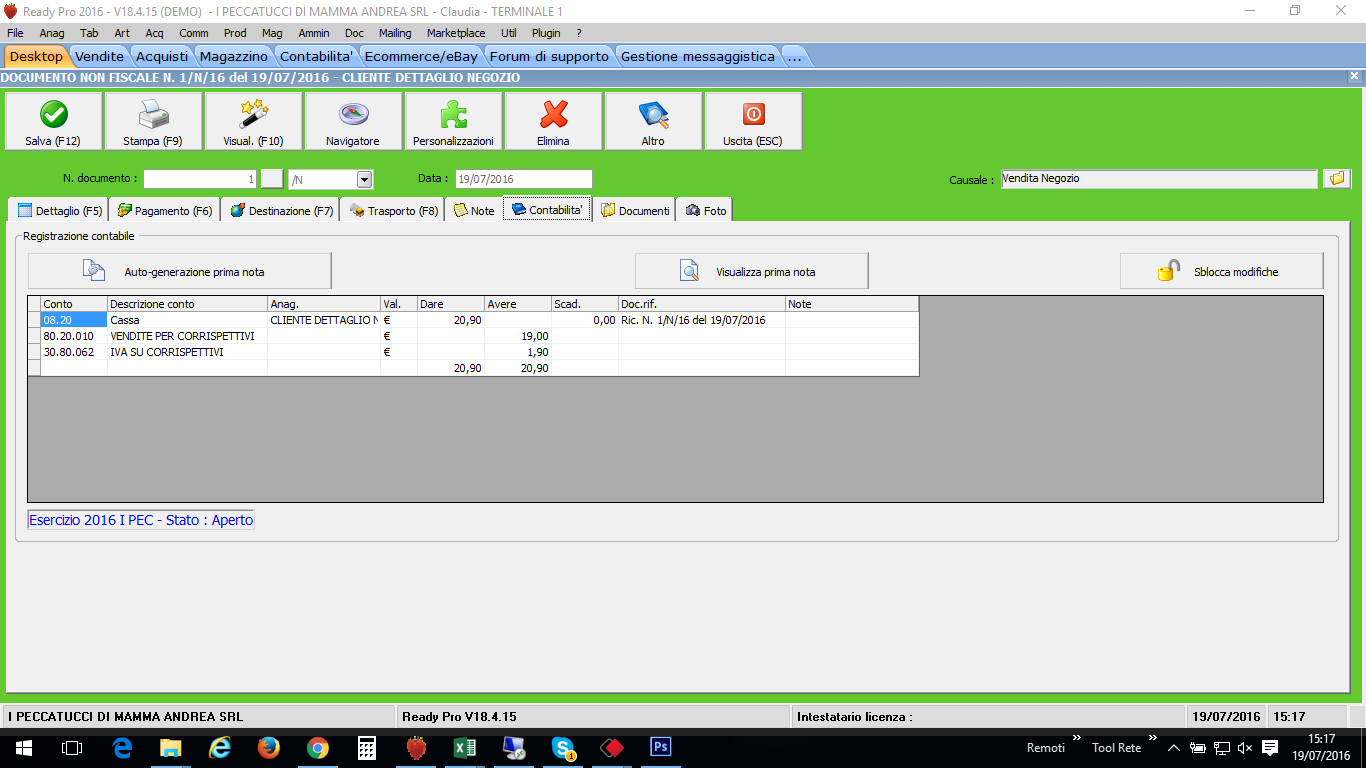Open the Navigatore compass button

pyautogui.click(x=353, y=121)
